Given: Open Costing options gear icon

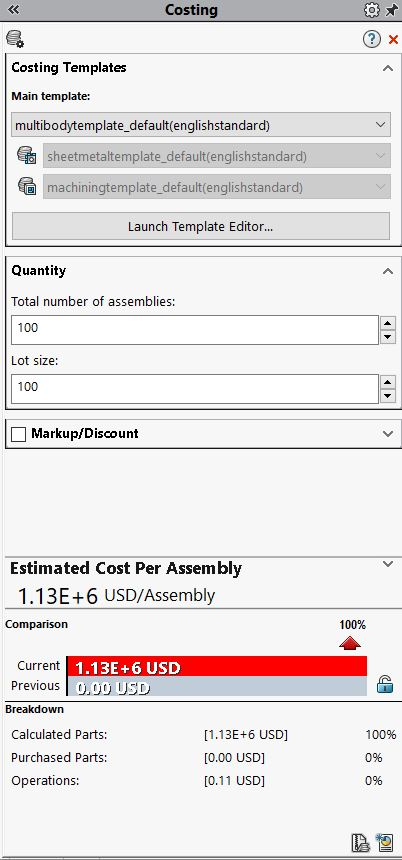Looking at the screenshot, I should 371,10.
